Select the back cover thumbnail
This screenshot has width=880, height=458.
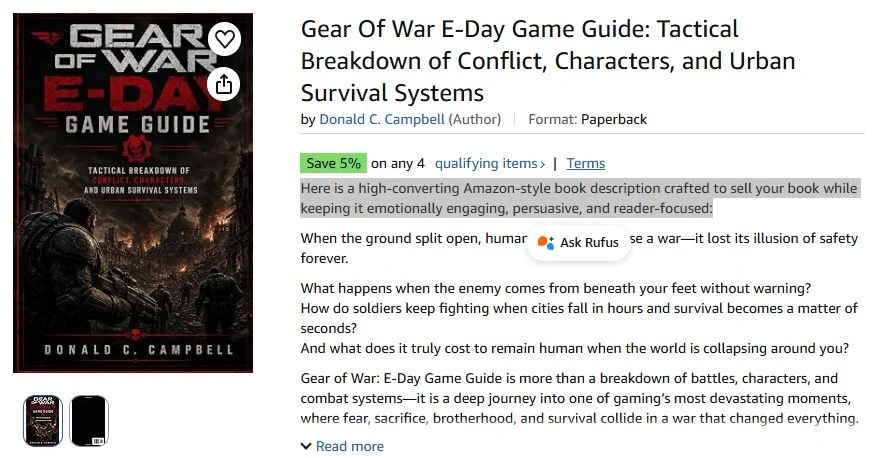click(89, 421)
